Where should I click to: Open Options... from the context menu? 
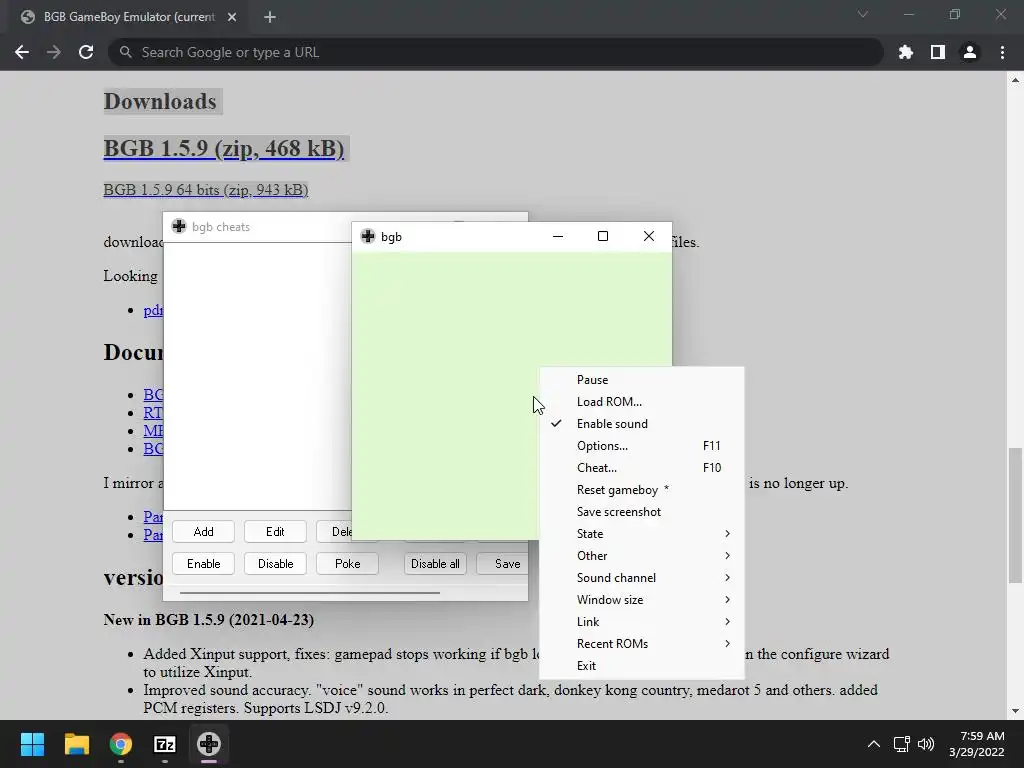pyautogui.click(x=641, y=446)
